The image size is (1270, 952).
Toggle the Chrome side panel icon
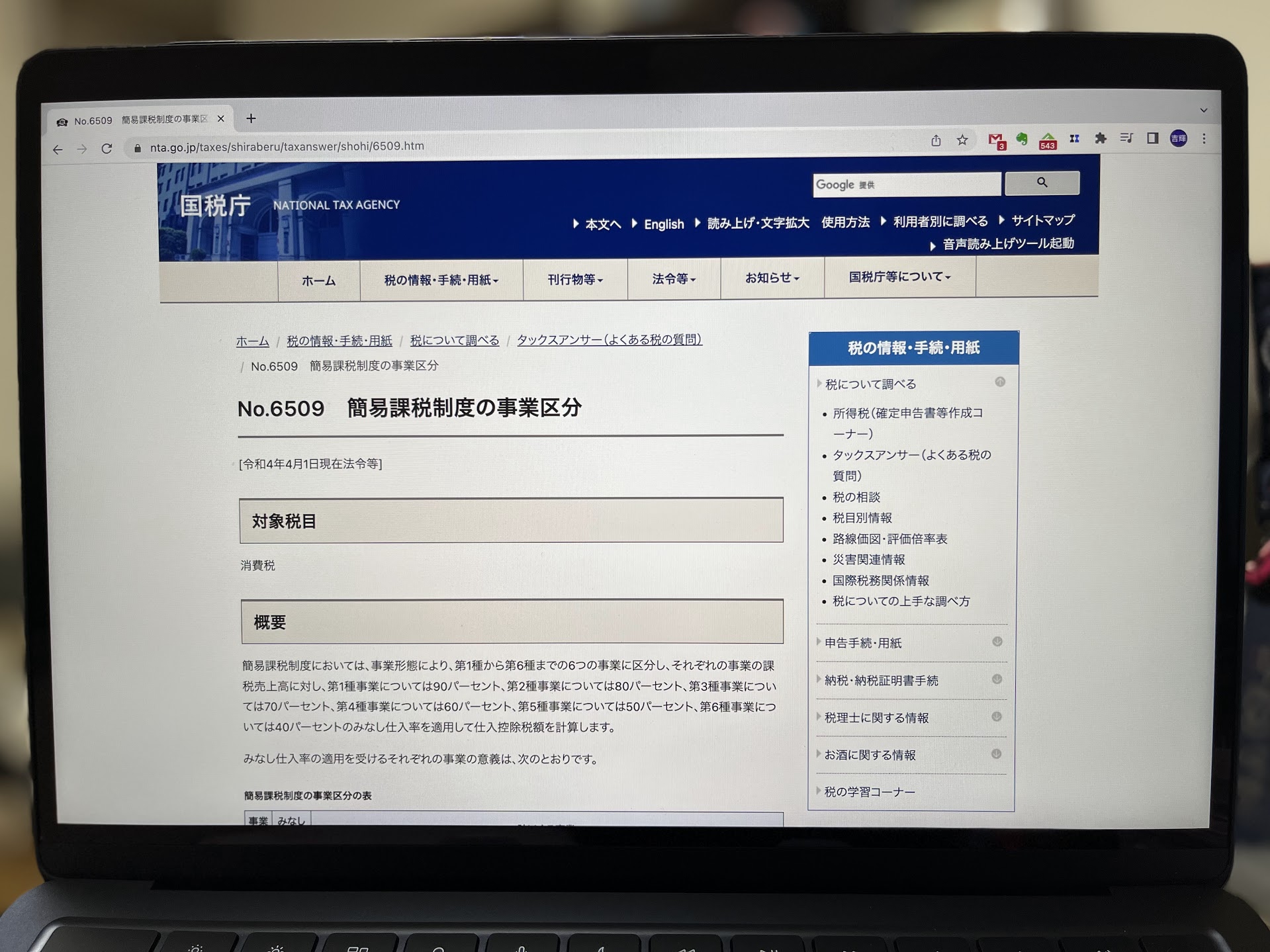(x=1152, y=138)
